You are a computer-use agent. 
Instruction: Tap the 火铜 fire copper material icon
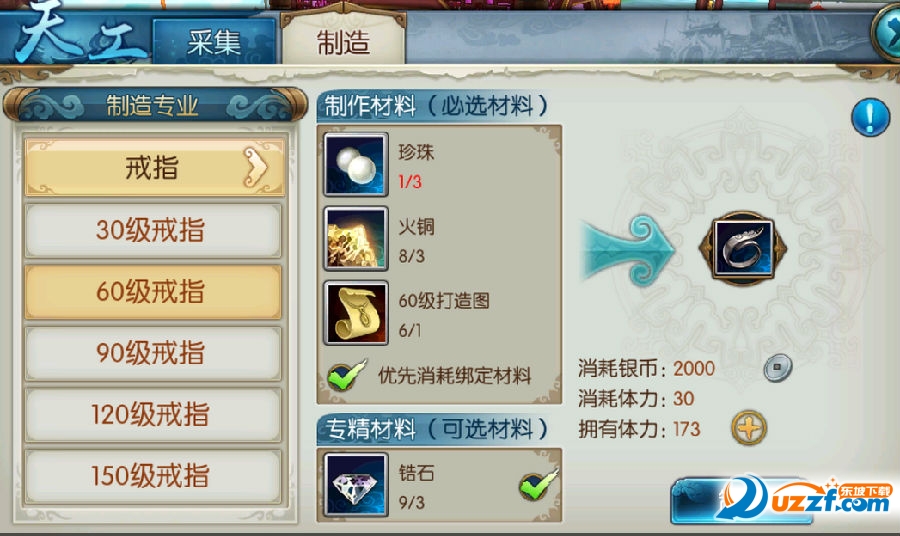(x=355, y=238)
